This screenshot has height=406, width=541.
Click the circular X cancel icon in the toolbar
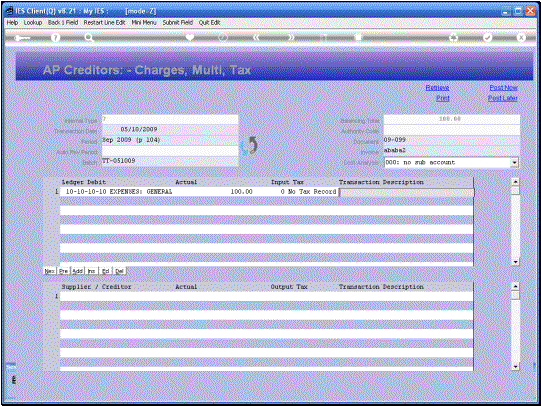pyautogui.click(x=521, y=38)
